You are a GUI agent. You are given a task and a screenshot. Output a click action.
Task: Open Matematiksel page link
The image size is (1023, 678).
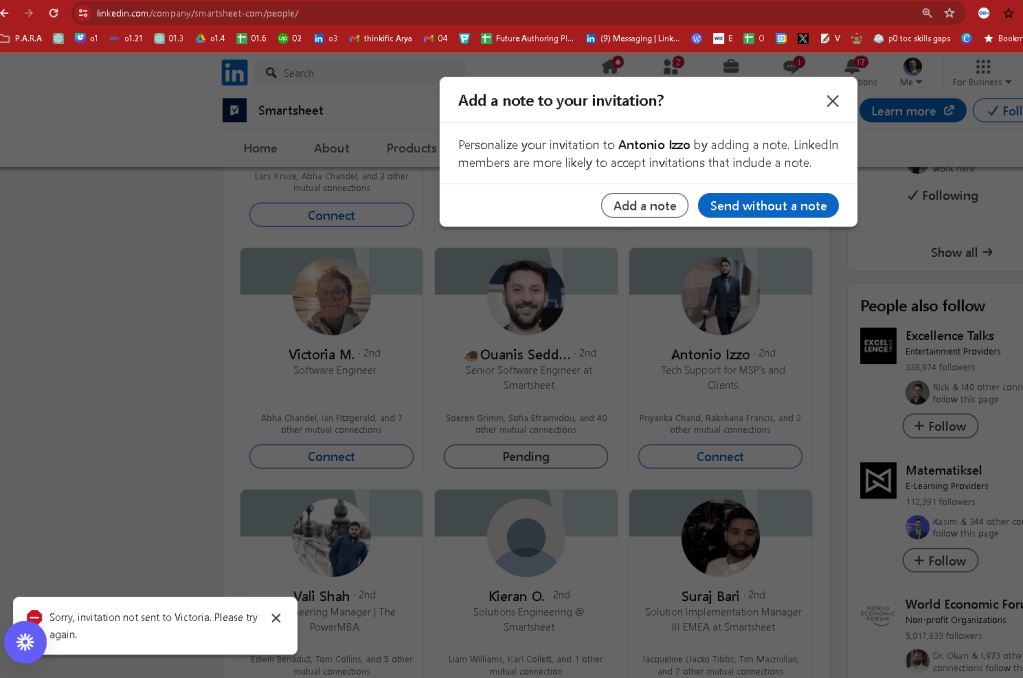click(x=943, y=470)
